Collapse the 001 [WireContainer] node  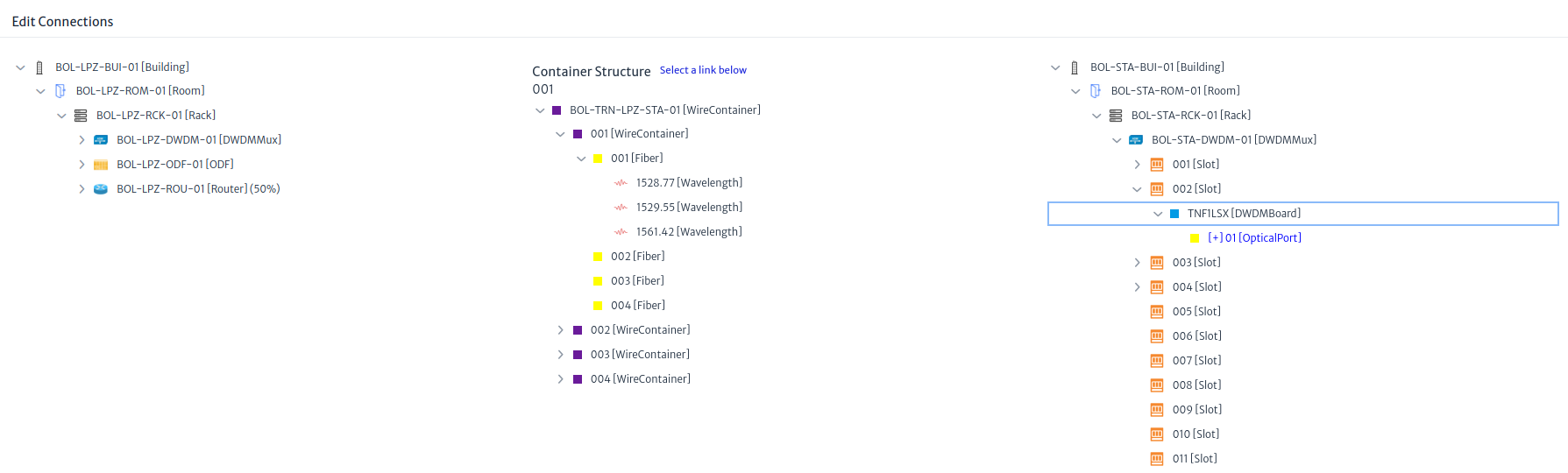click(x=560, y=134)
